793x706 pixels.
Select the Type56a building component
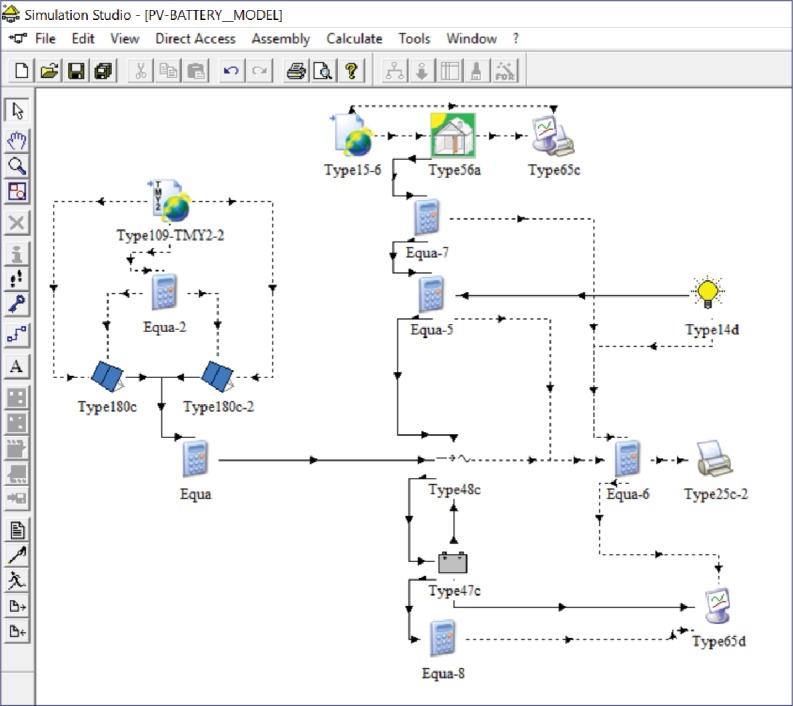453,136
